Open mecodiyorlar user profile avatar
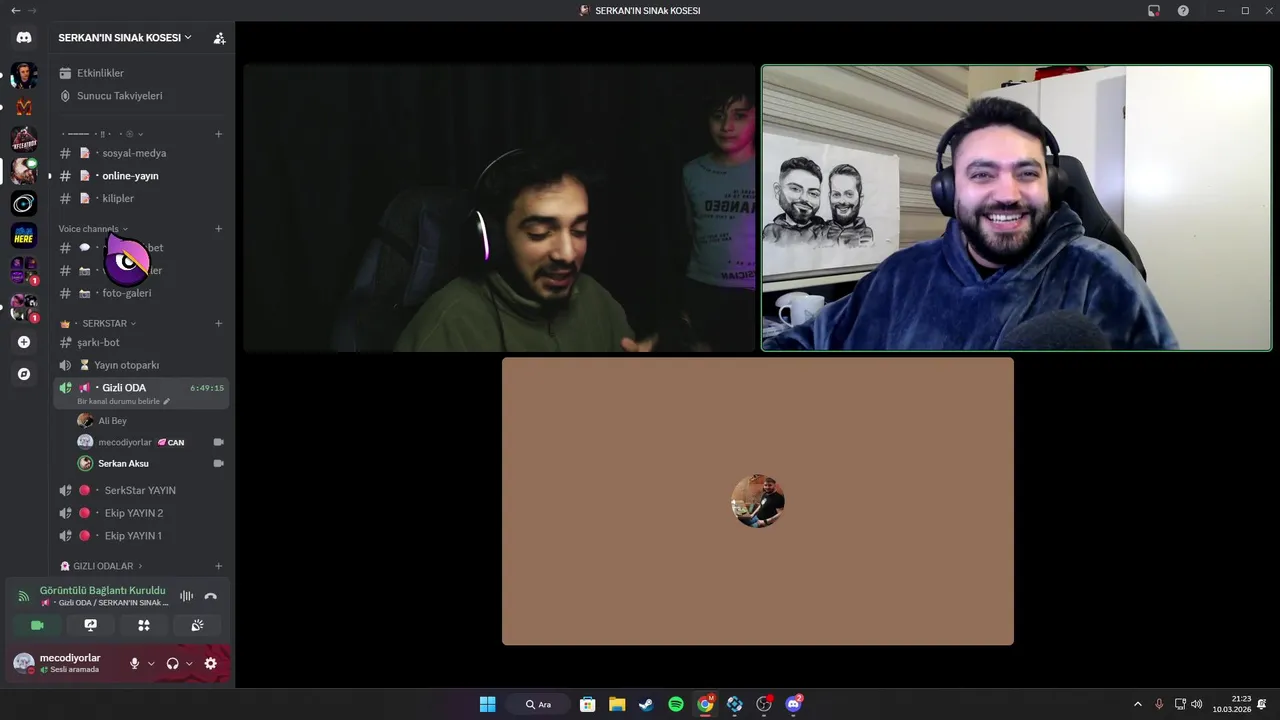This screenshot has width=1280, height=720. click(24, 663)
